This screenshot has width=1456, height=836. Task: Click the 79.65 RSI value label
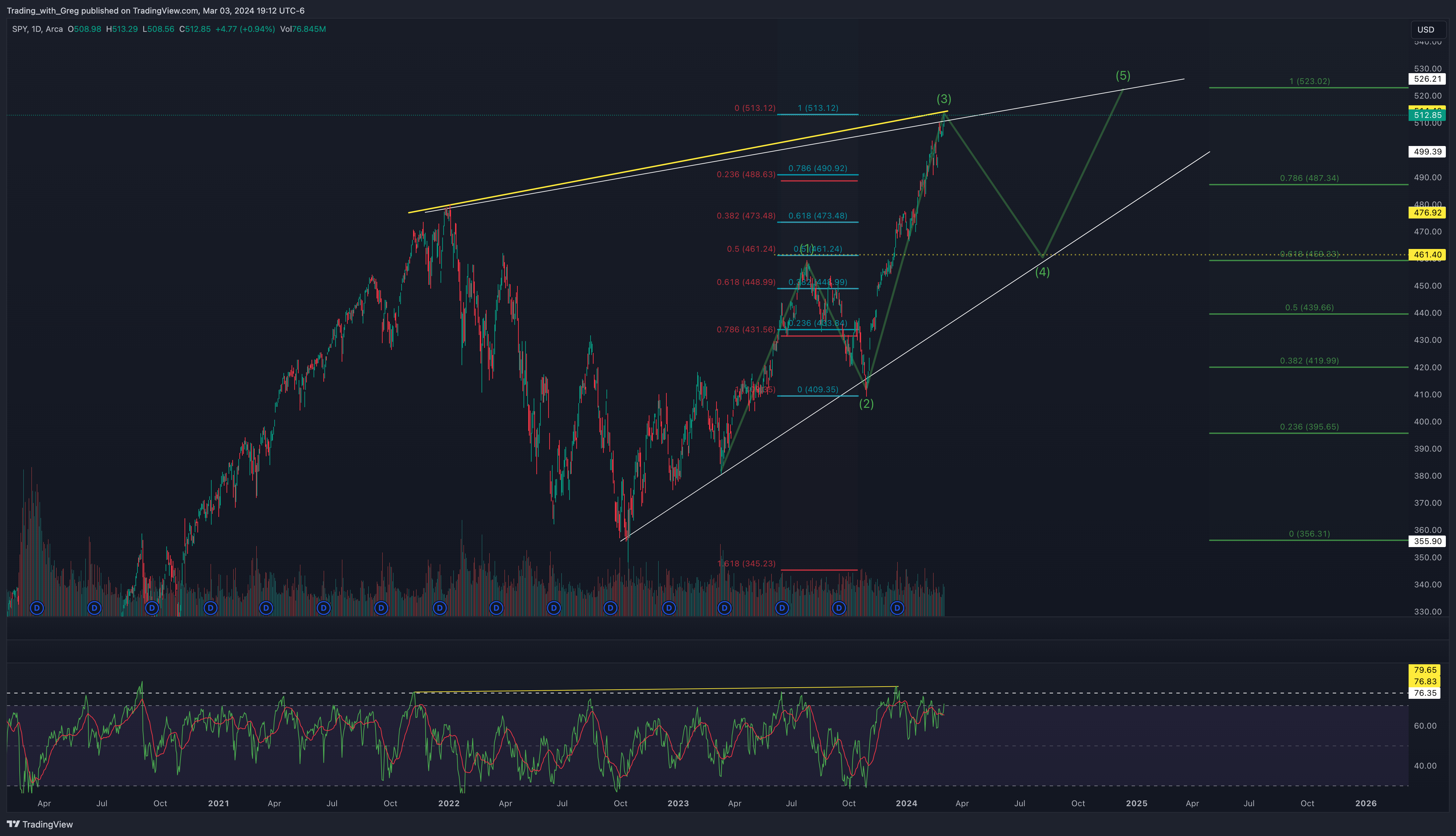1425,670
